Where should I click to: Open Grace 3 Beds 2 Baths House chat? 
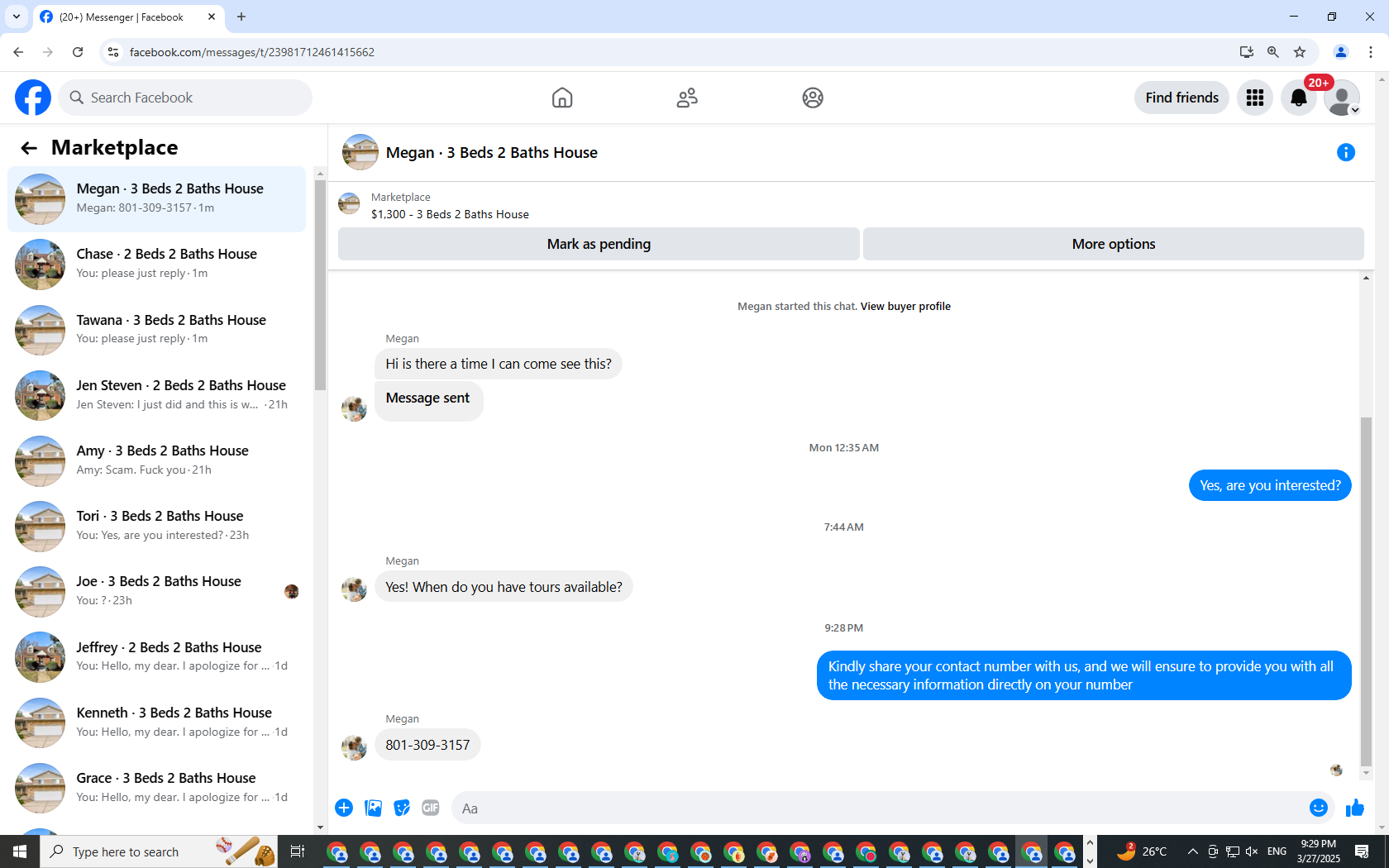(x=157, y=787)
